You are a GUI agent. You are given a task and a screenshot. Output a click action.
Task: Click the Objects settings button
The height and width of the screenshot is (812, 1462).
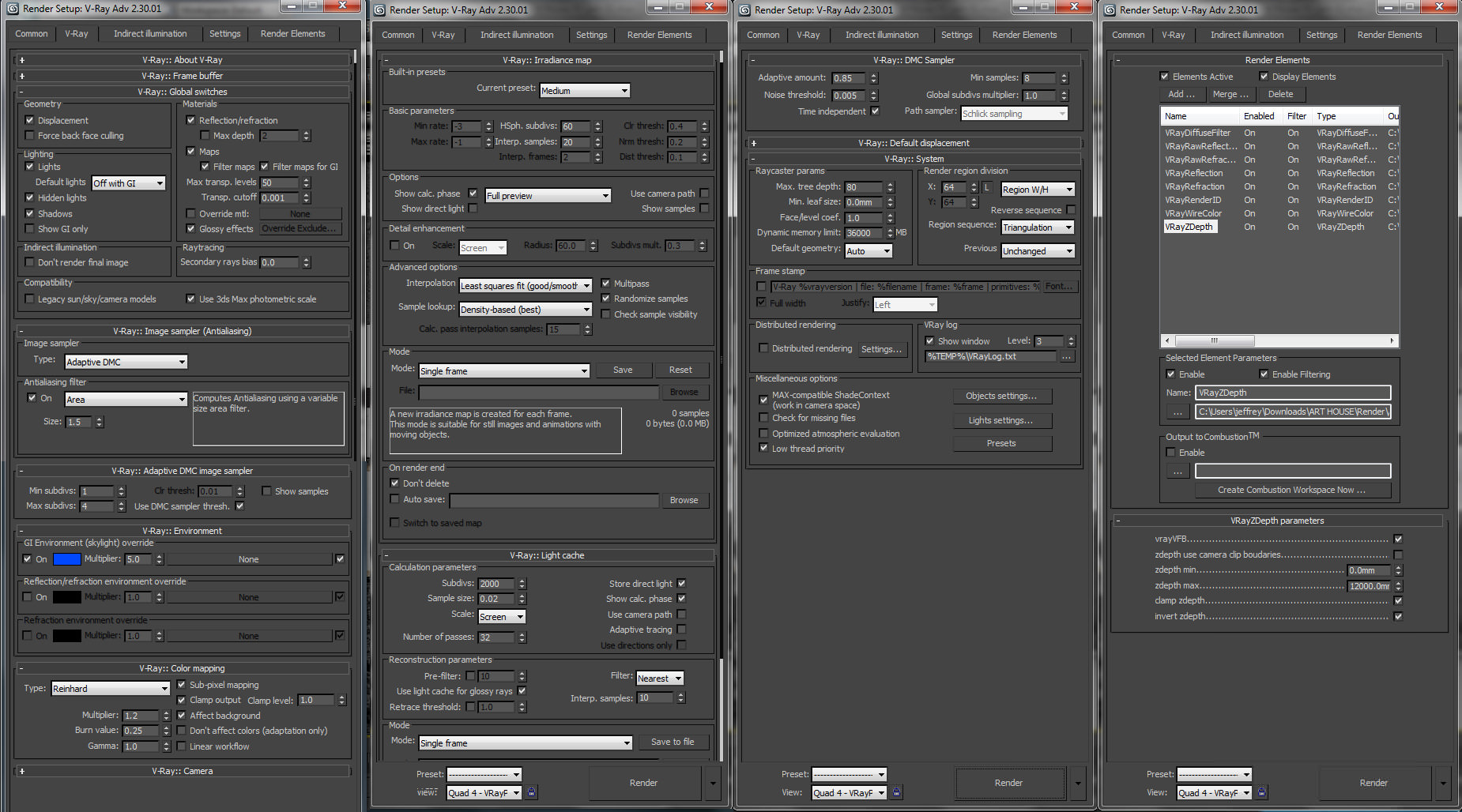[x=1001, y=396]
